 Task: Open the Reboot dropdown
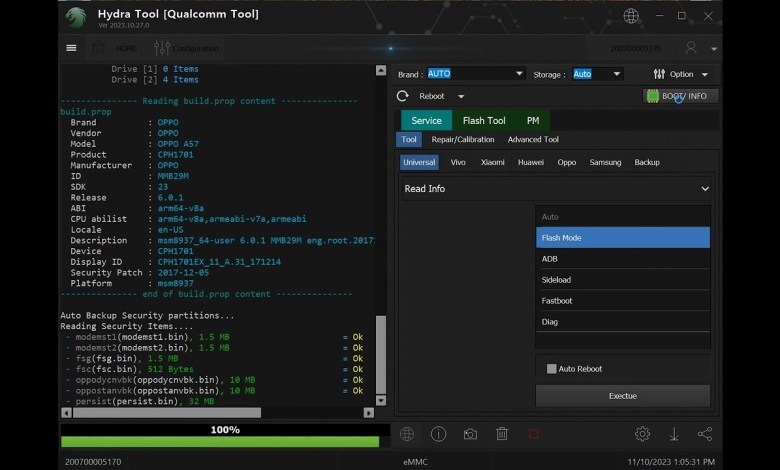click(461, 97)
